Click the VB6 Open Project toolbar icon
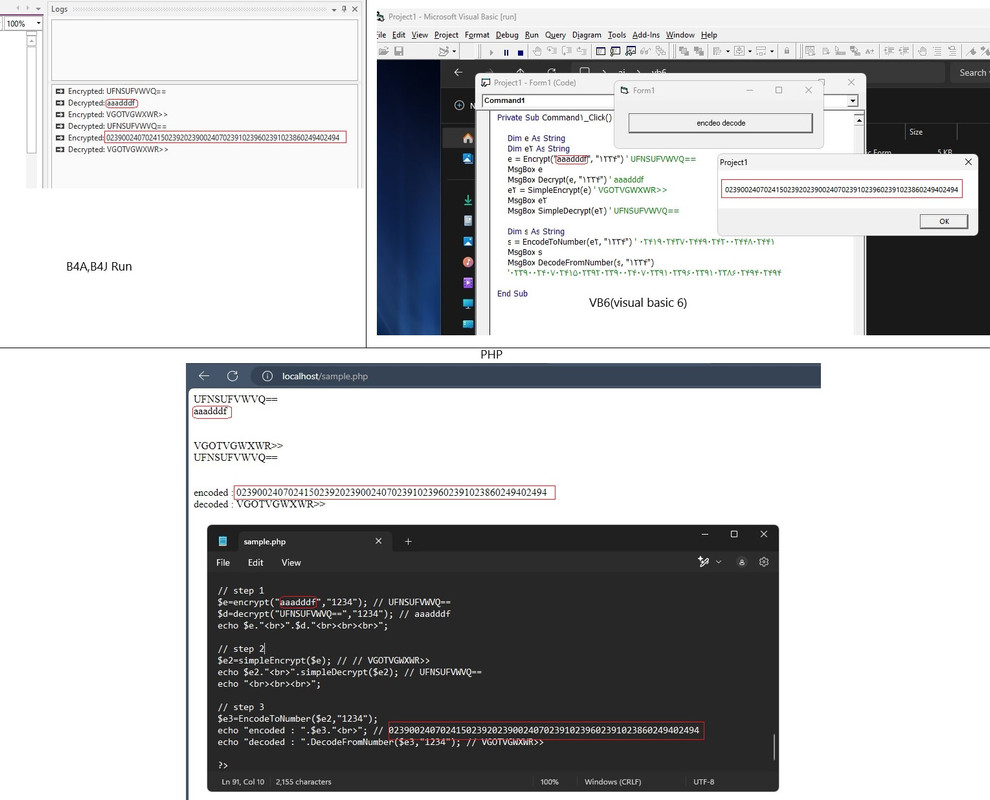This screenshot has height=800, width=990. pos(384,51)
